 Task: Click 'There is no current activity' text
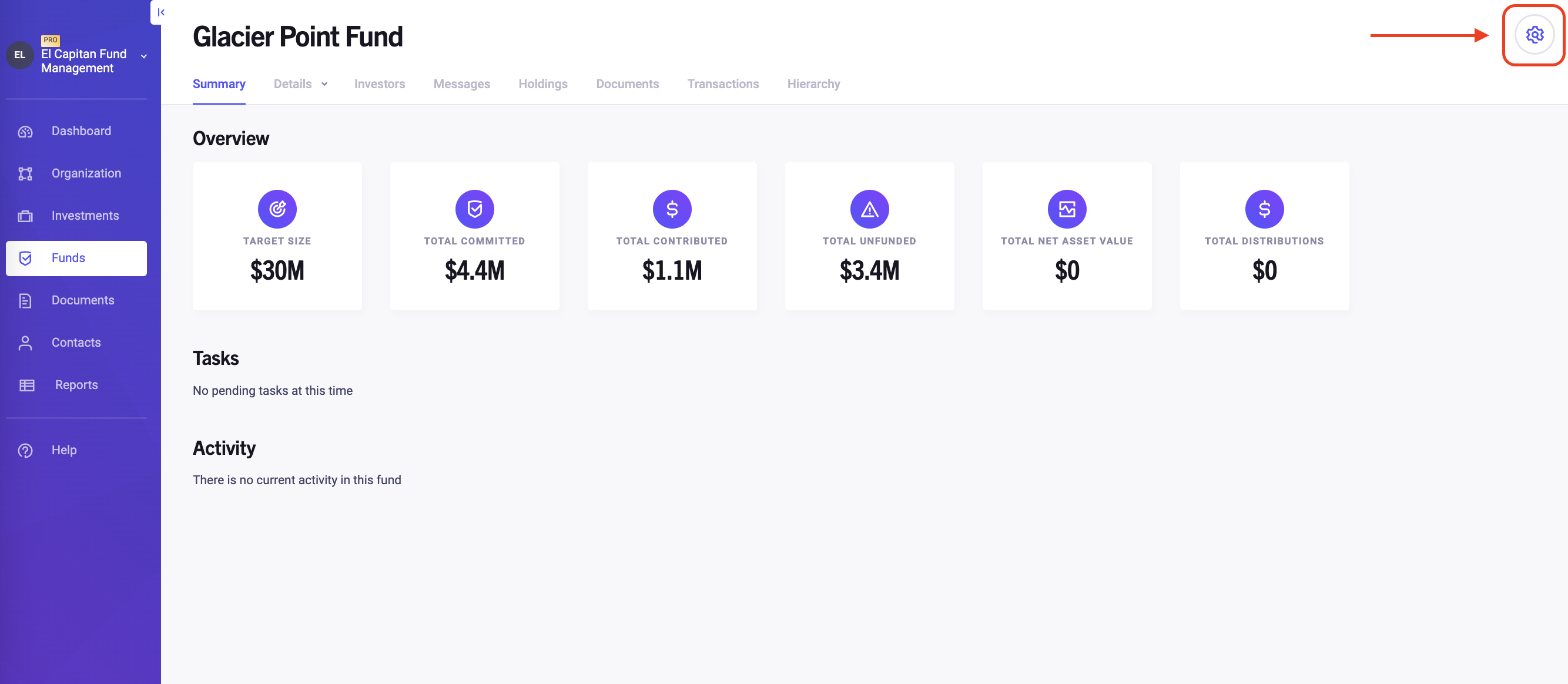coord(297,480)
